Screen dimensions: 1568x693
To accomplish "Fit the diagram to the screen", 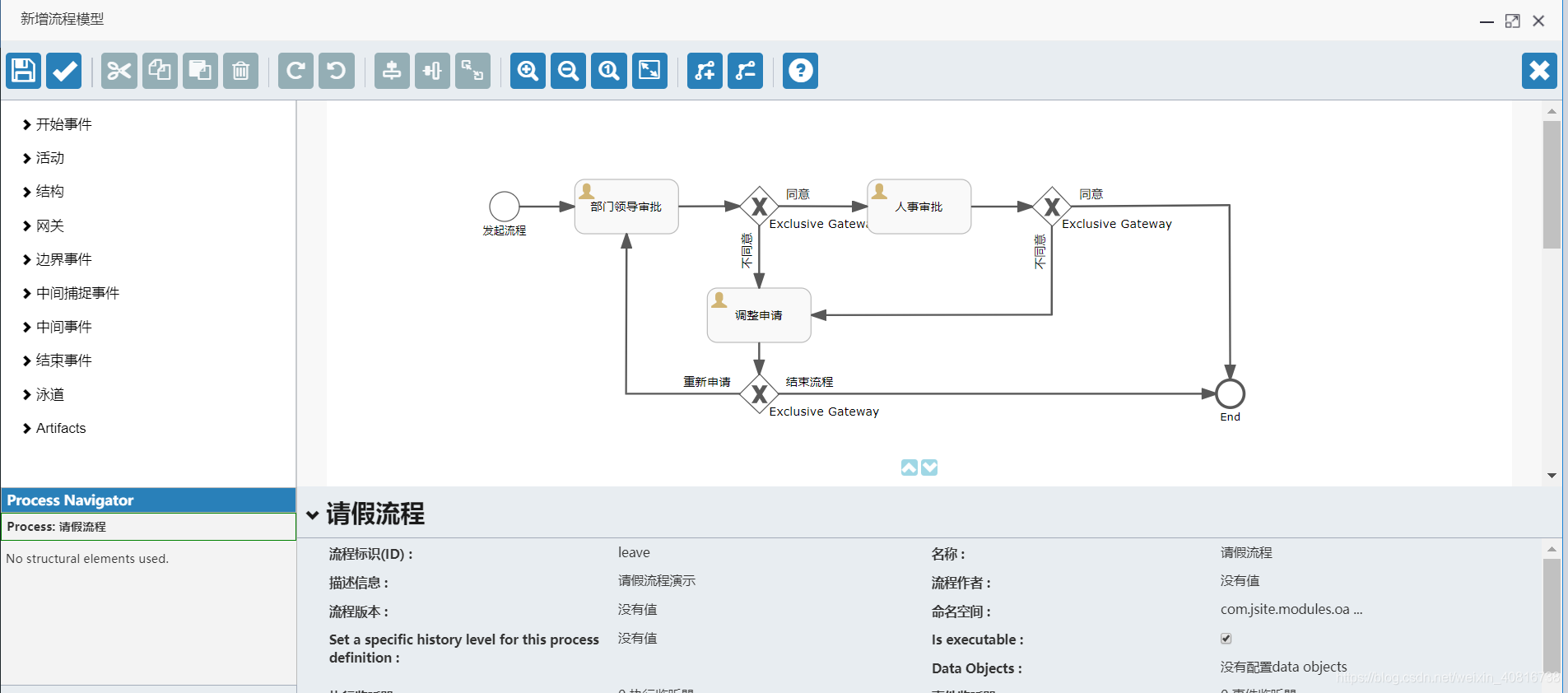I will coord(649,71).
